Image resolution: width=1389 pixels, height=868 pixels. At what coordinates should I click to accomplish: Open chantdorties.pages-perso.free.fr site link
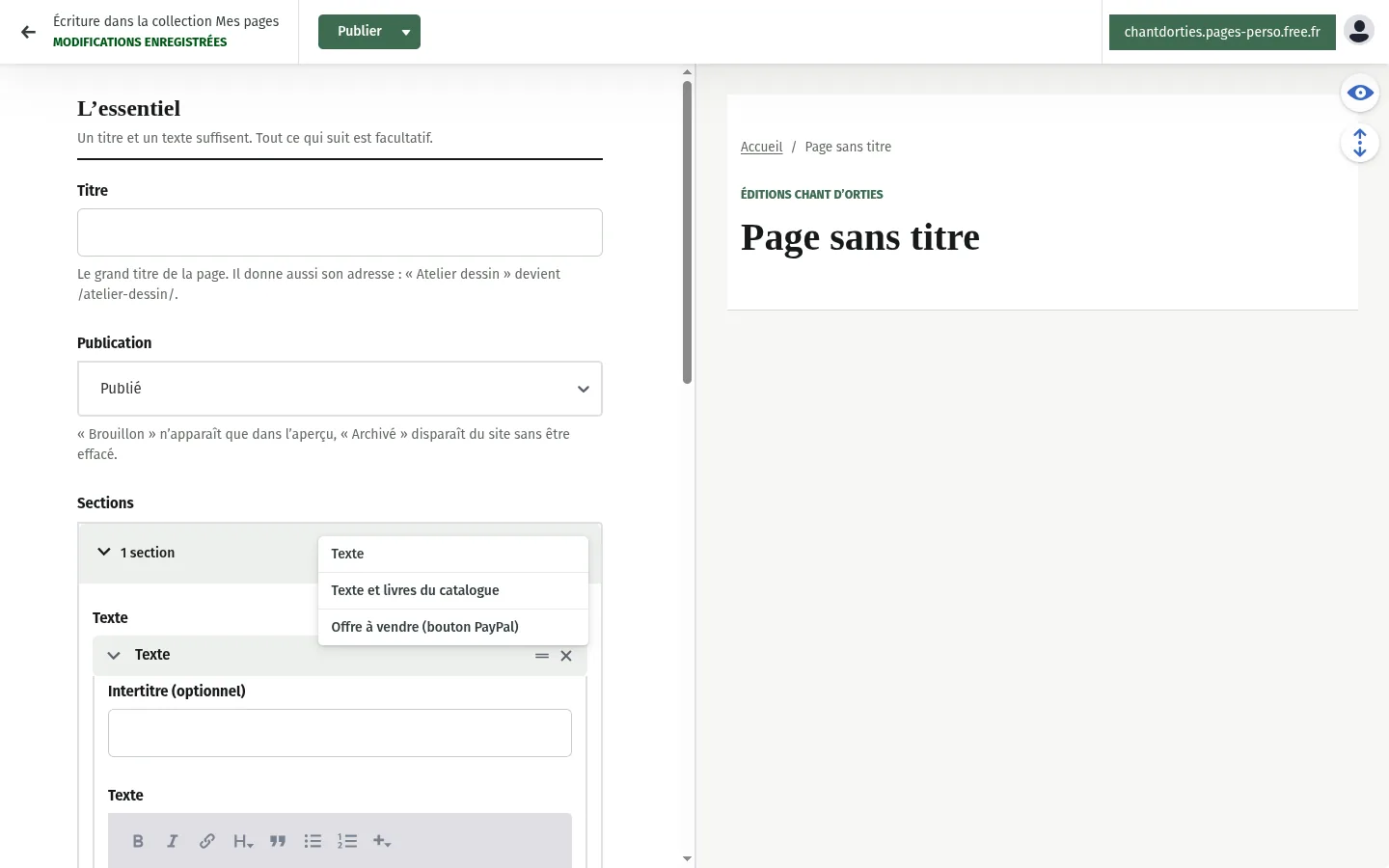point(1222,32)
